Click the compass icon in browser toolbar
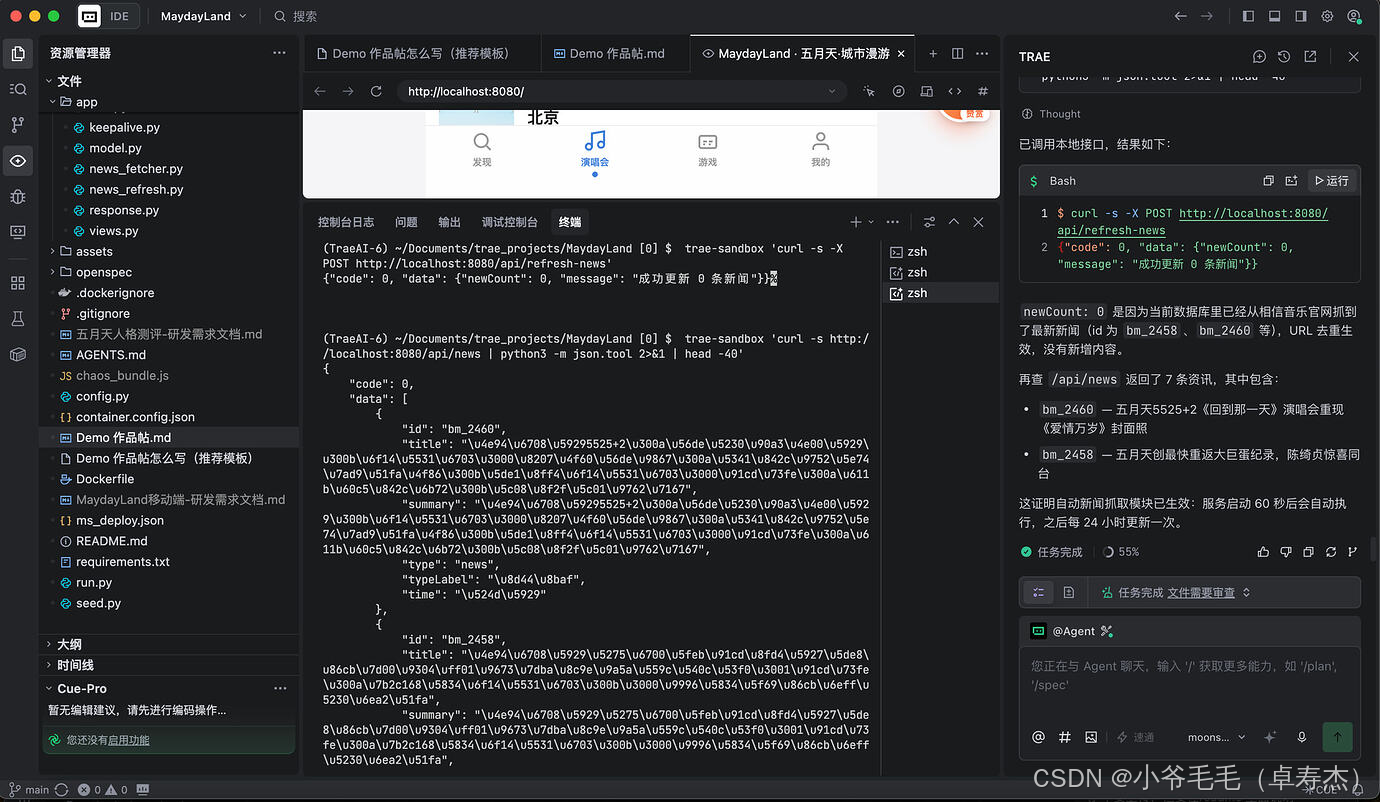The height and width of the screenshot is (802, 1380). click(898, 91)
